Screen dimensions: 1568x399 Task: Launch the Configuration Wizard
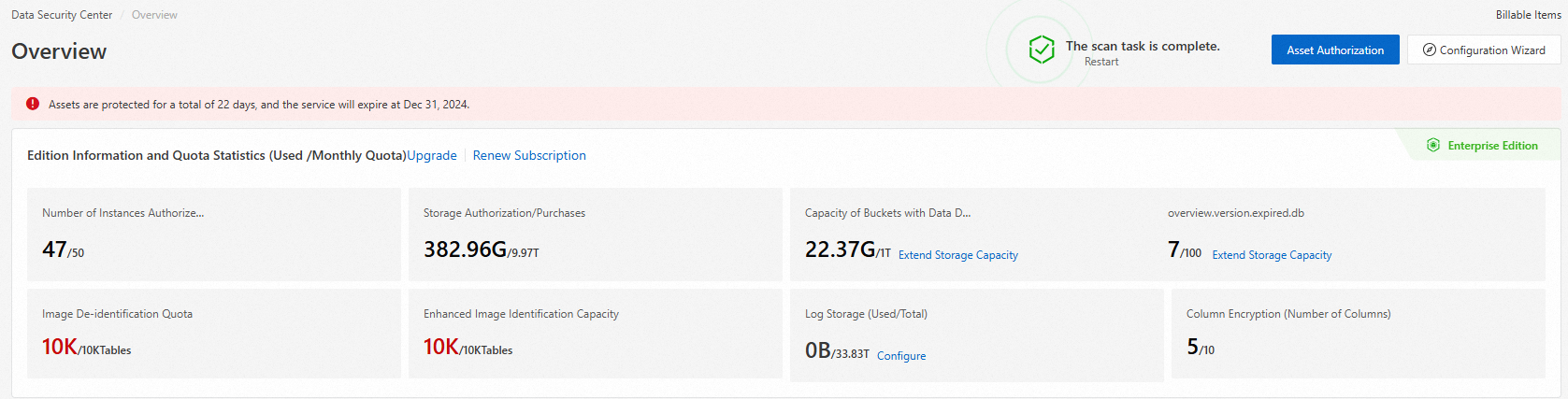[x=1483, y=50]
